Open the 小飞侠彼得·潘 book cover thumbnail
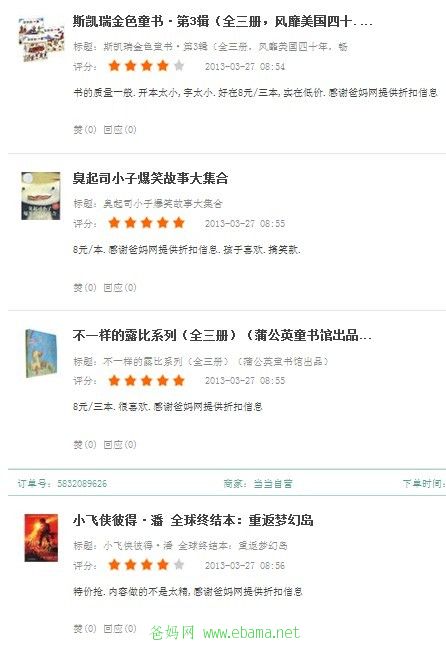 (41, 538)
